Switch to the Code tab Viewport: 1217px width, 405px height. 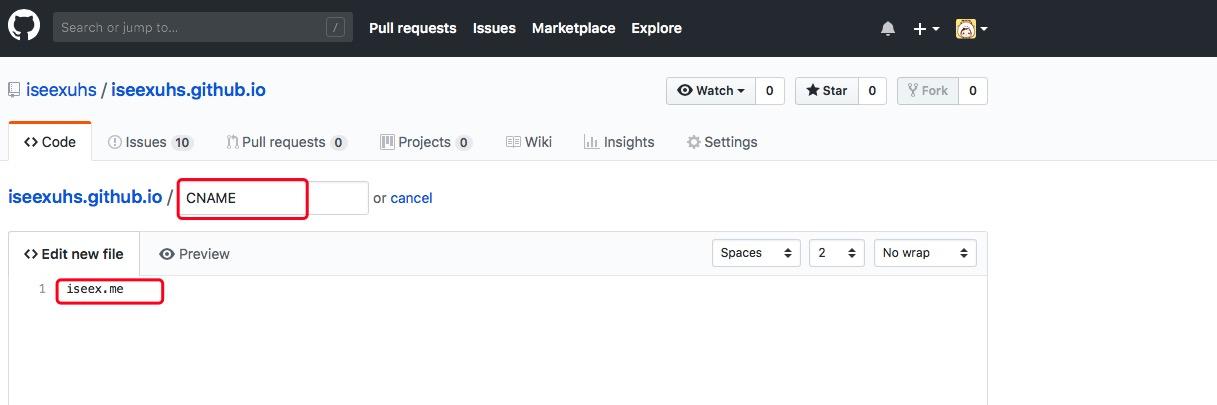(50, 142)
